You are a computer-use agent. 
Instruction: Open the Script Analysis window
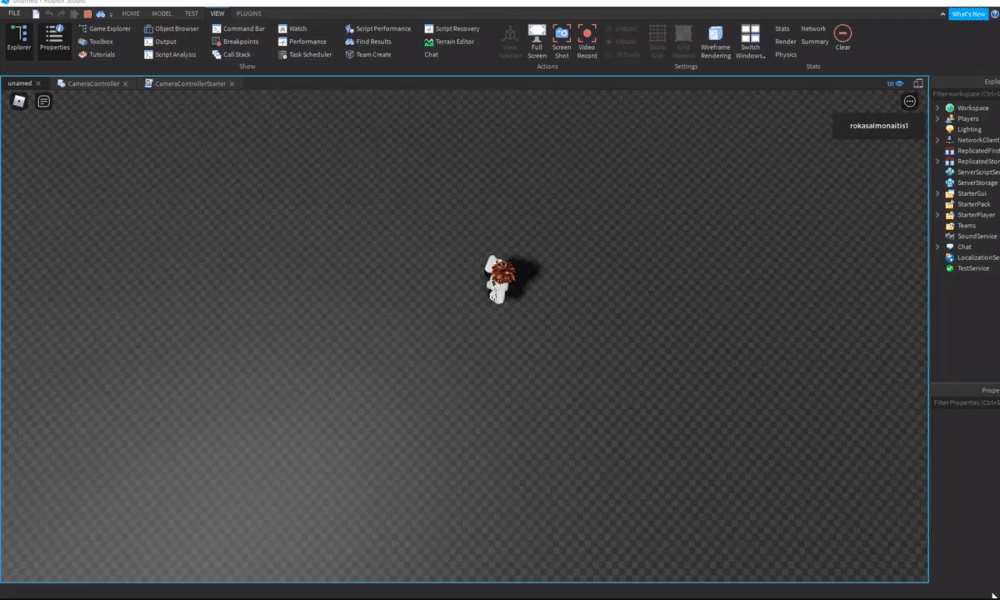tap(170, 54)
